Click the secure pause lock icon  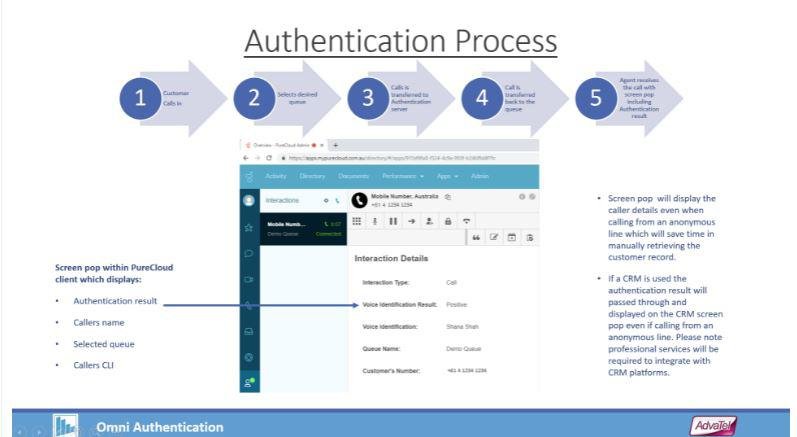[448, 221]
